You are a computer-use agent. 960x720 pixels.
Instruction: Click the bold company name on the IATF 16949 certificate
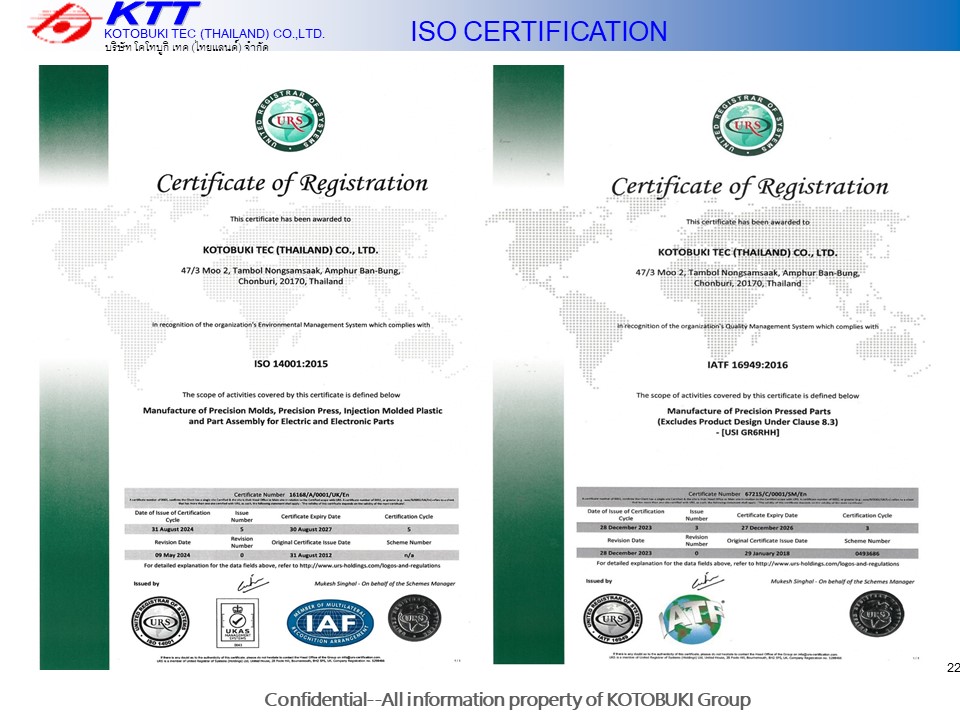pos(747,252)
